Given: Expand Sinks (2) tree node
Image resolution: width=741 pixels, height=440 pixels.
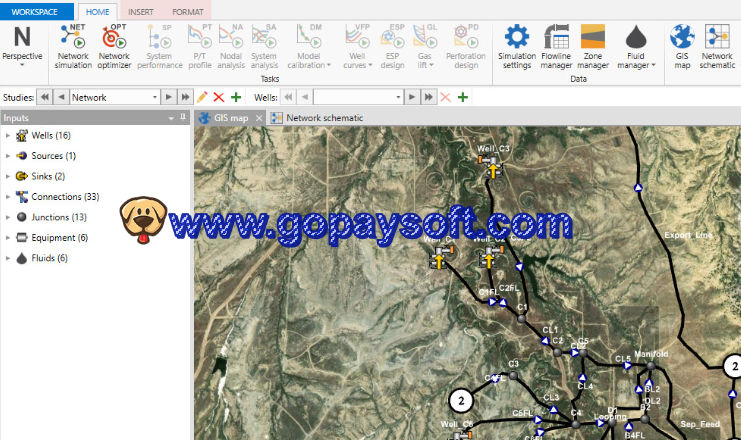Looking at the screenshot, I should 8,176.
